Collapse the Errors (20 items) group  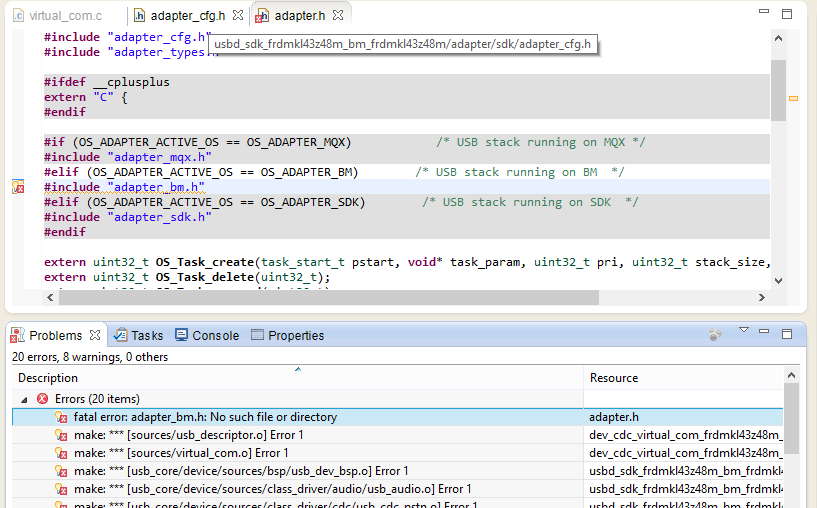[24, 400]
